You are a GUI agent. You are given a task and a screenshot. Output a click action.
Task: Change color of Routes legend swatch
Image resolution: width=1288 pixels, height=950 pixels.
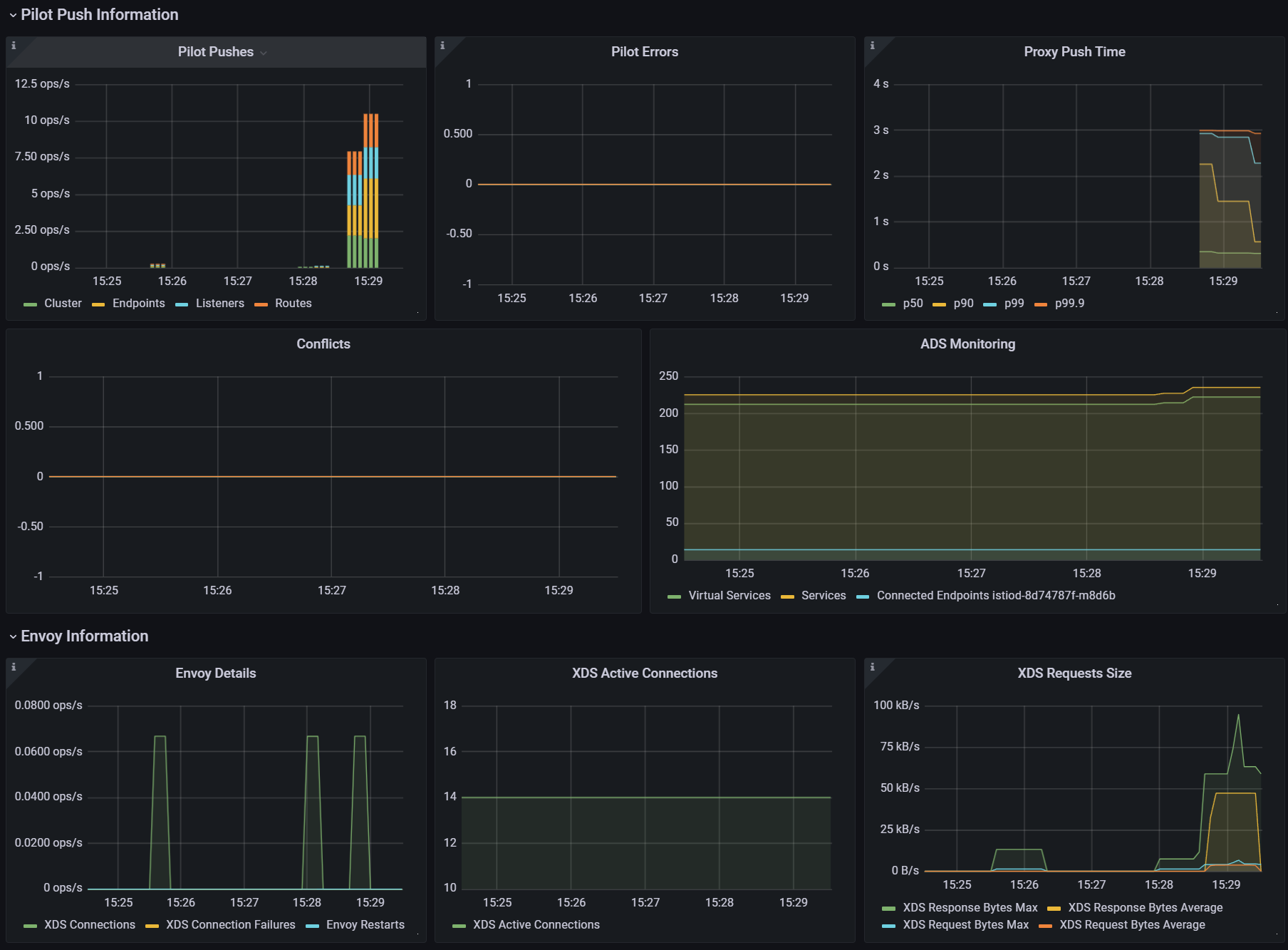(x=261, y=304)
